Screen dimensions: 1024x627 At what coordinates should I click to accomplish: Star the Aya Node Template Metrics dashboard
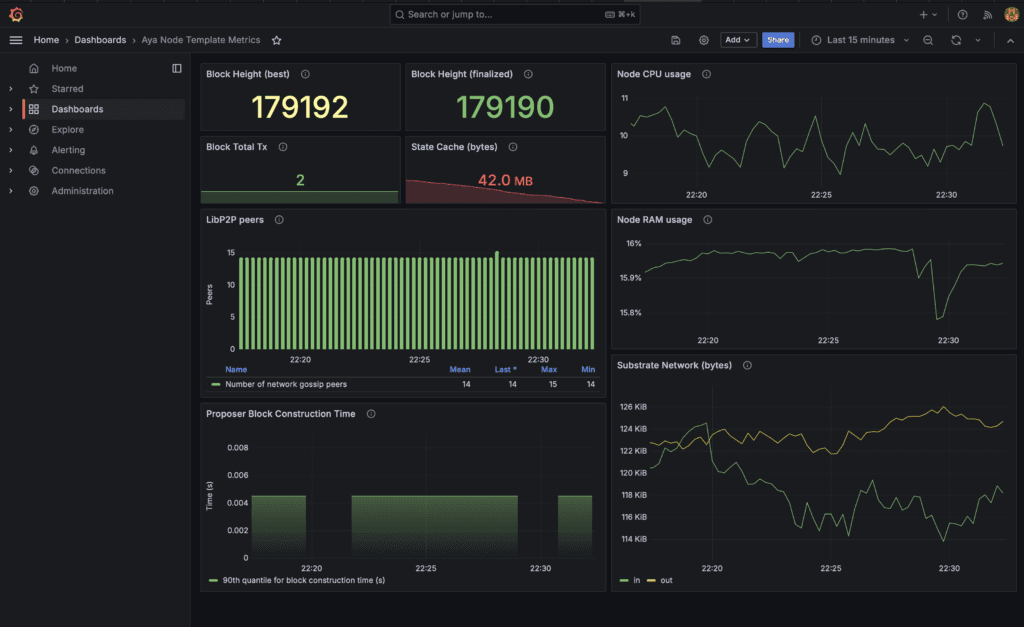(277, 40)
